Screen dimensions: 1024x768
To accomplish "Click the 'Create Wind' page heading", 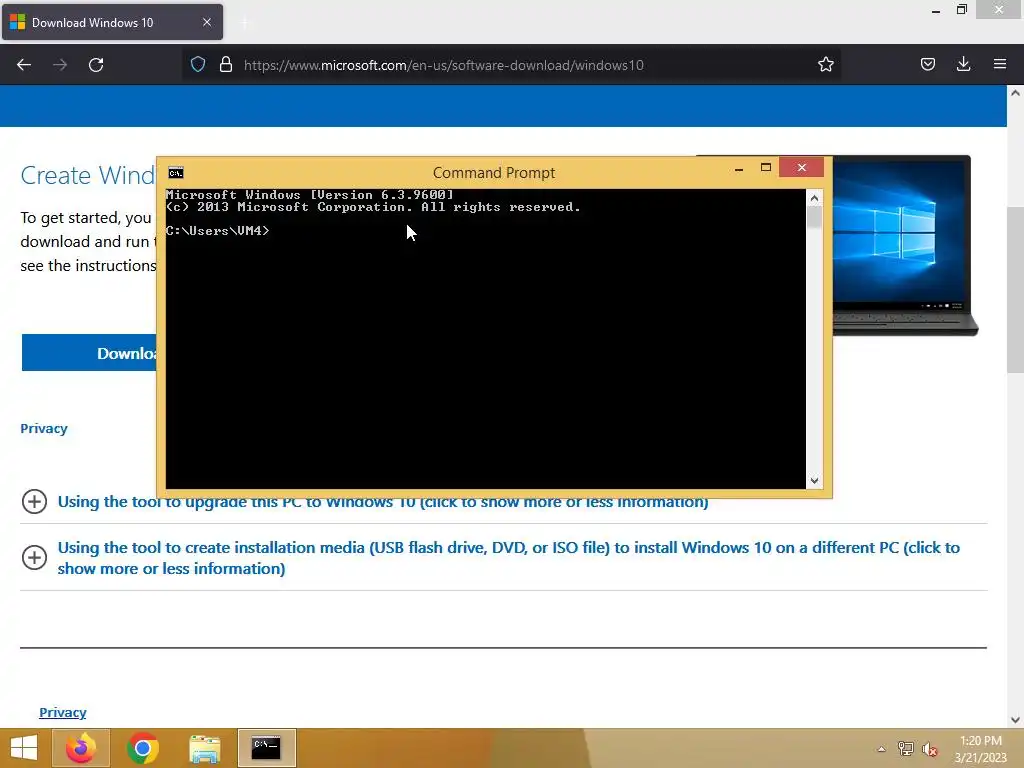I will [x=88, y=175].
